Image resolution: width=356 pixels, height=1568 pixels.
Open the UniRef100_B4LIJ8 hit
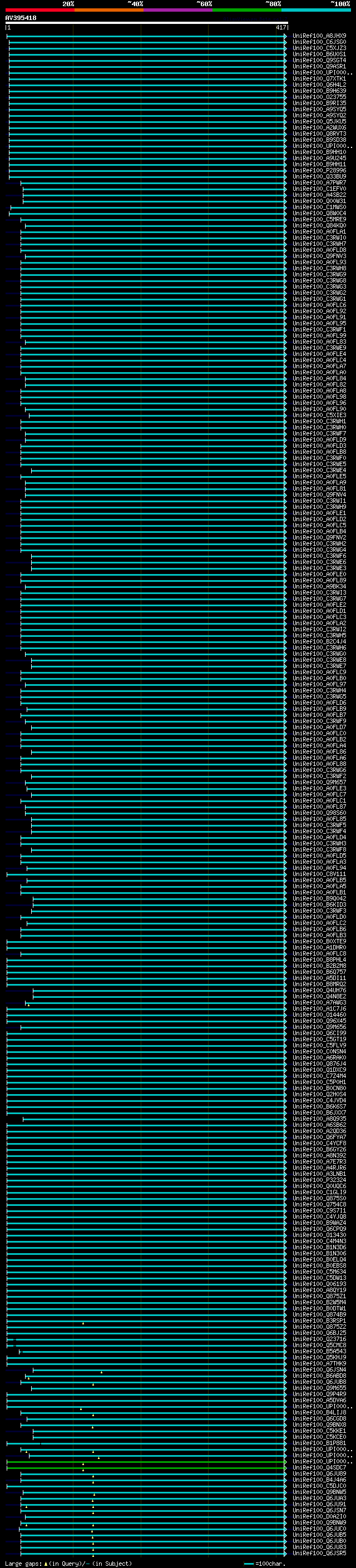[319, 1412]
